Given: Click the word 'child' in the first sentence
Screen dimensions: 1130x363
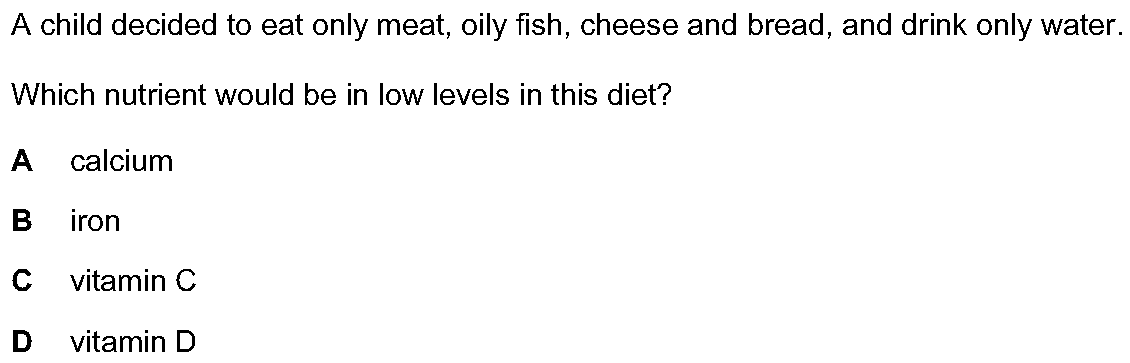Looking at the screenshot, I should click(x=68, y=29).
